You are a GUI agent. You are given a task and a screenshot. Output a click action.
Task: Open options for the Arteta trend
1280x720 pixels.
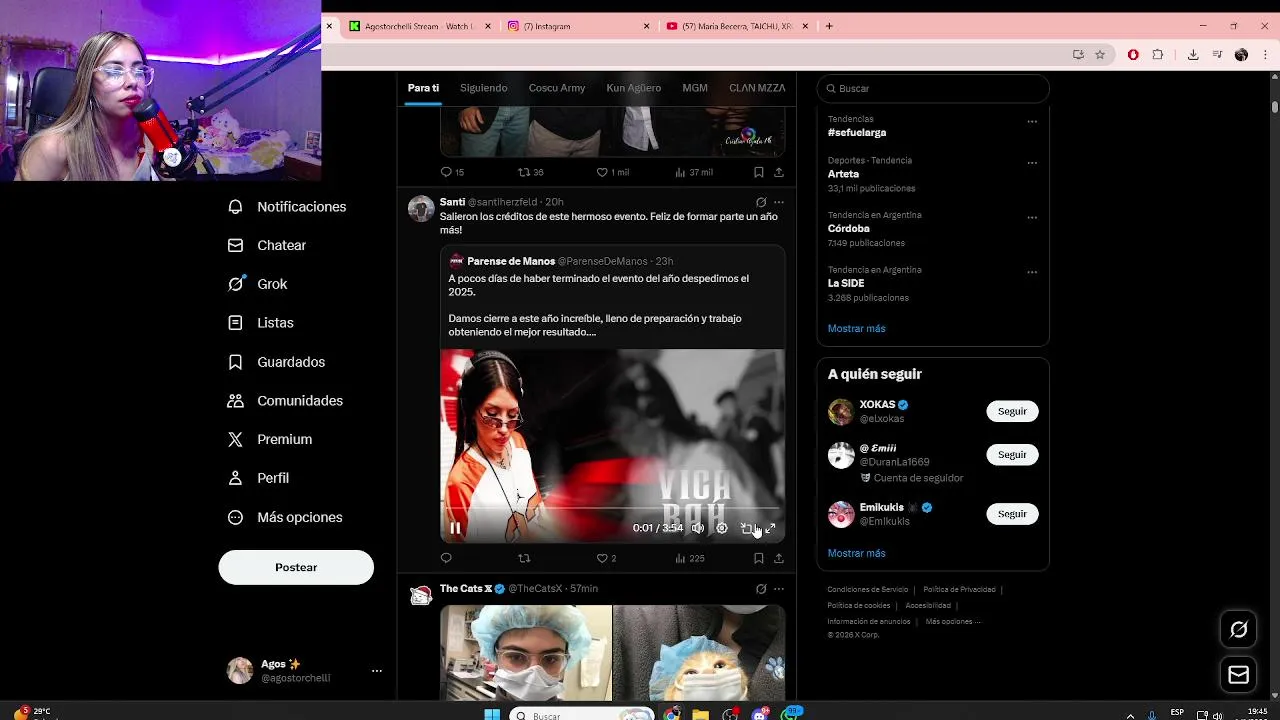tap(1032, 163)
